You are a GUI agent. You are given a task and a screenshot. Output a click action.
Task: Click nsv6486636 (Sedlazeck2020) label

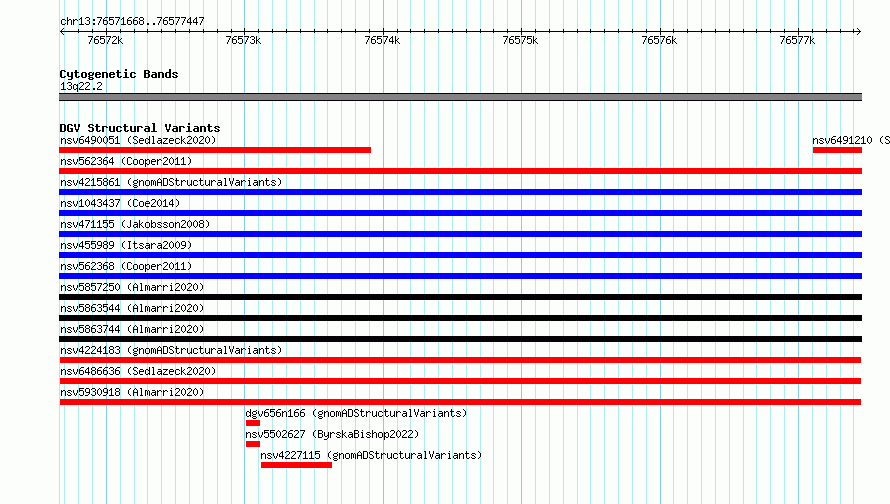138,371
